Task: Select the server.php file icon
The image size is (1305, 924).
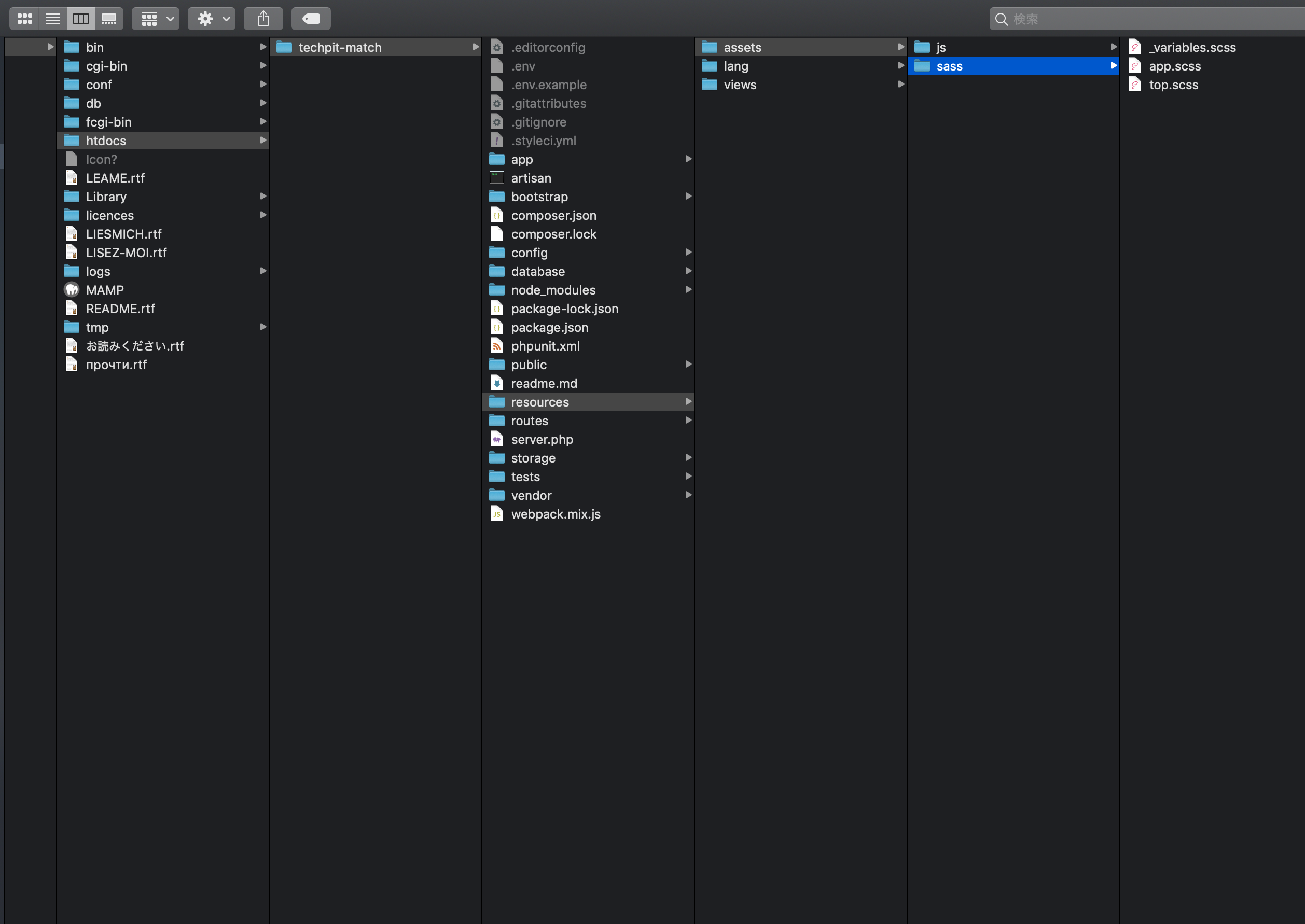Action: (x=497, y=439)
